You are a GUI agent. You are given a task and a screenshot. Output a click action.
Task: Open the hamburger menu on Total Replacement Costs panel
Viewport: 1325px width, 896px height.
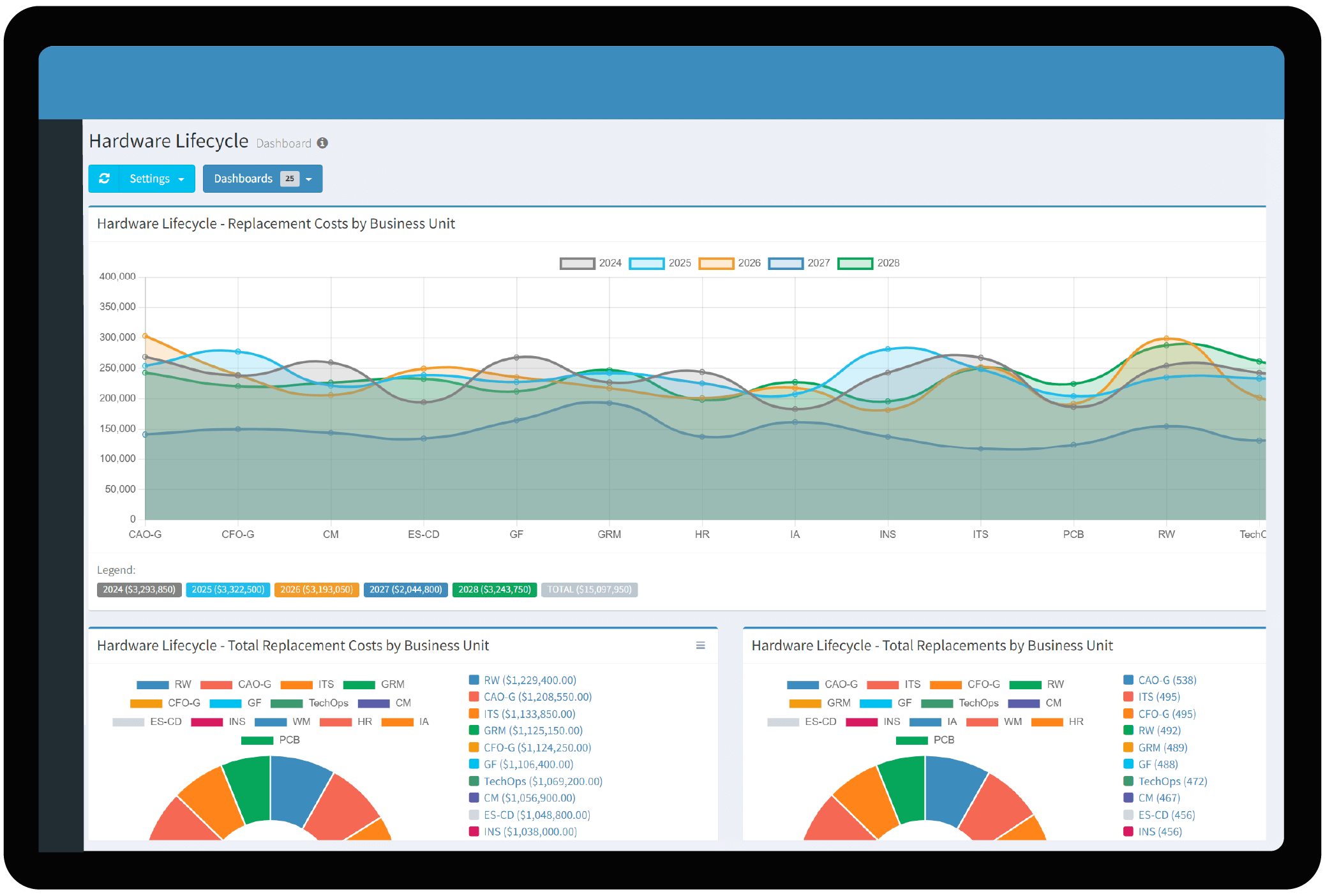(x=701, y=645)
